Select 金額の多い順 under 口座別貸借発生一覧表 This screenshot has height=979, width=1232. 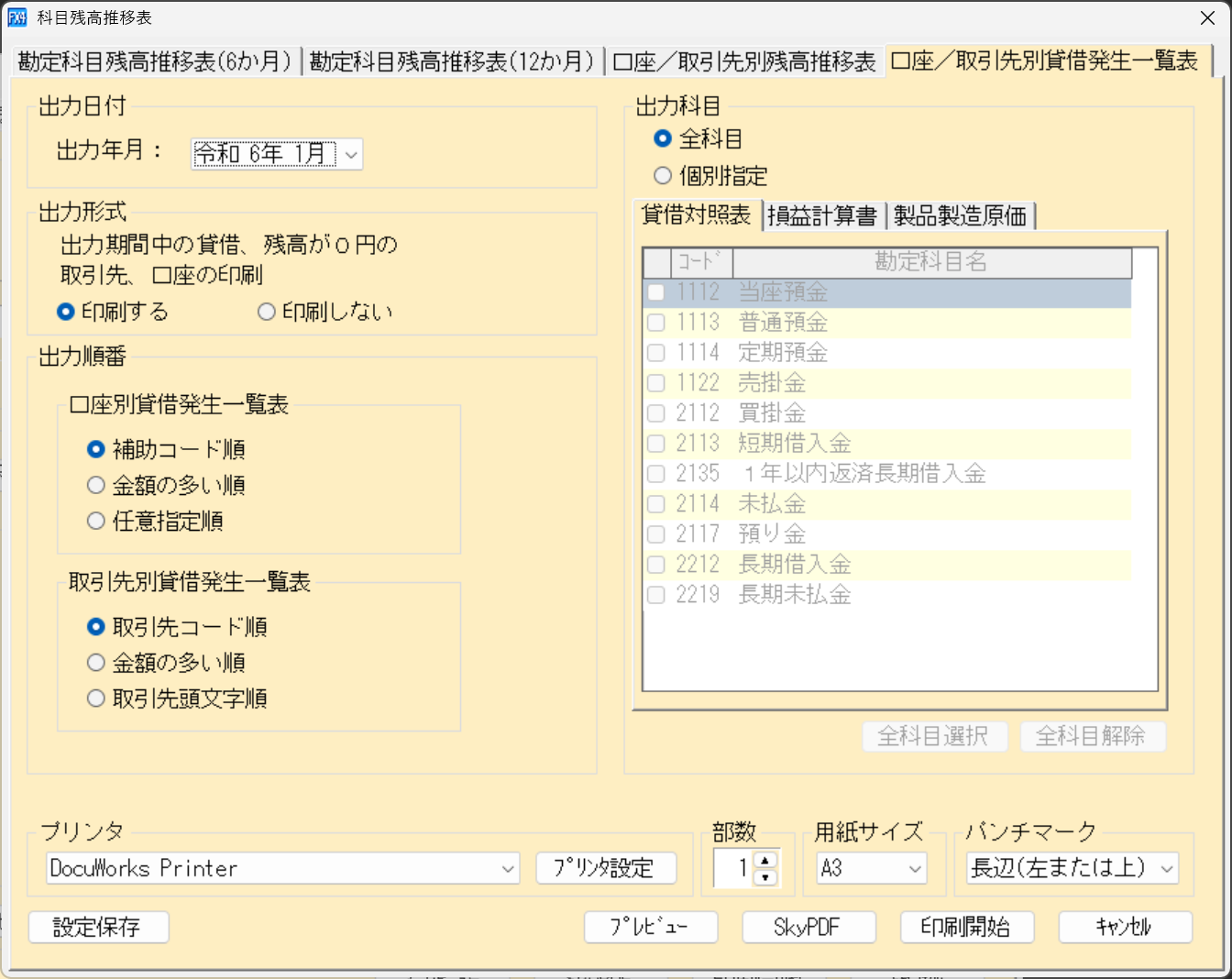tap(96, 485)
